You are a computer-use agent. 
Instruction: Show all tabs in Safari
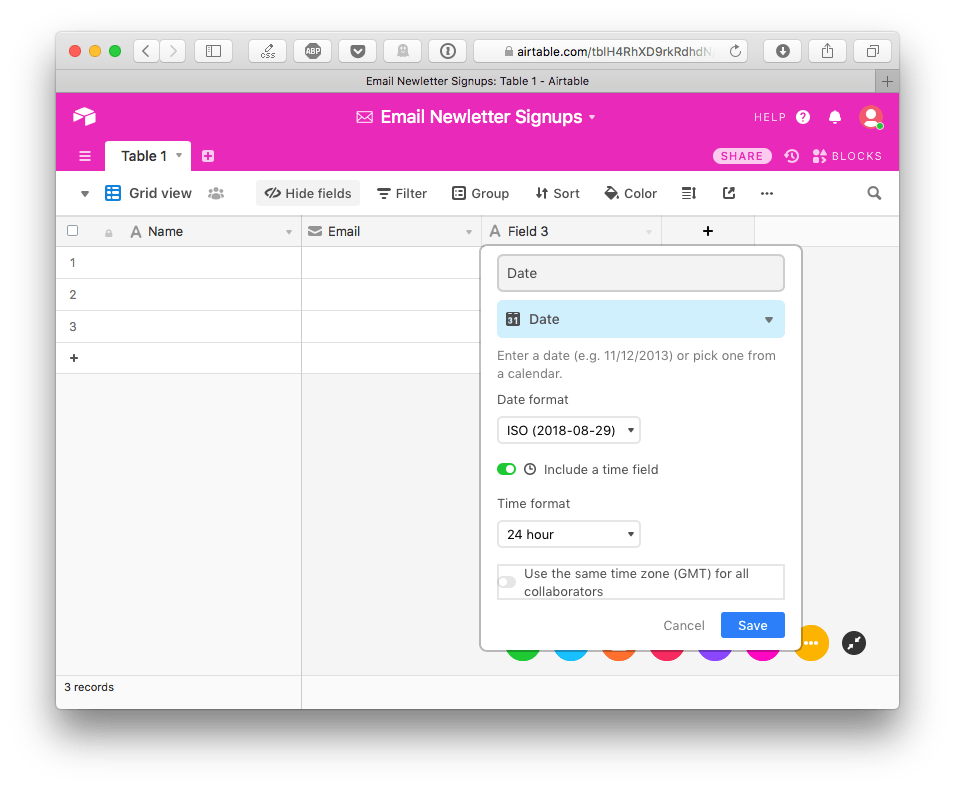(872, 51)
